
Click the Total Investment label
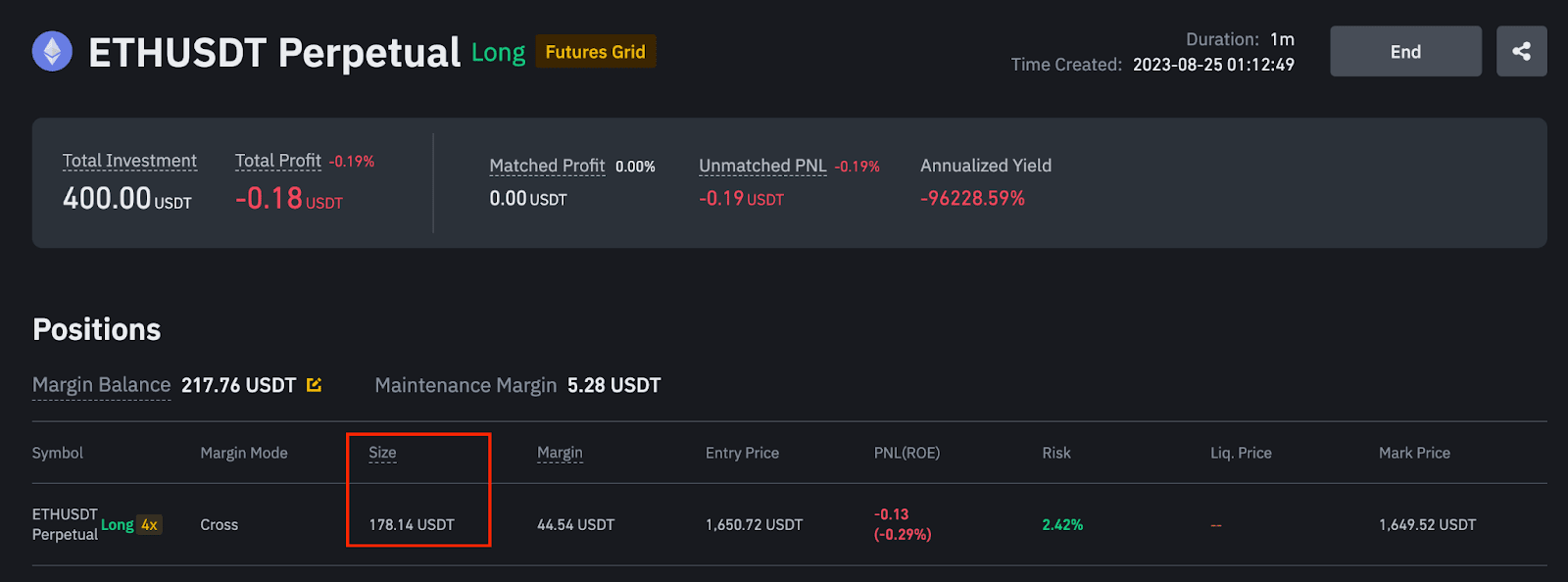[x=129, y=161]
